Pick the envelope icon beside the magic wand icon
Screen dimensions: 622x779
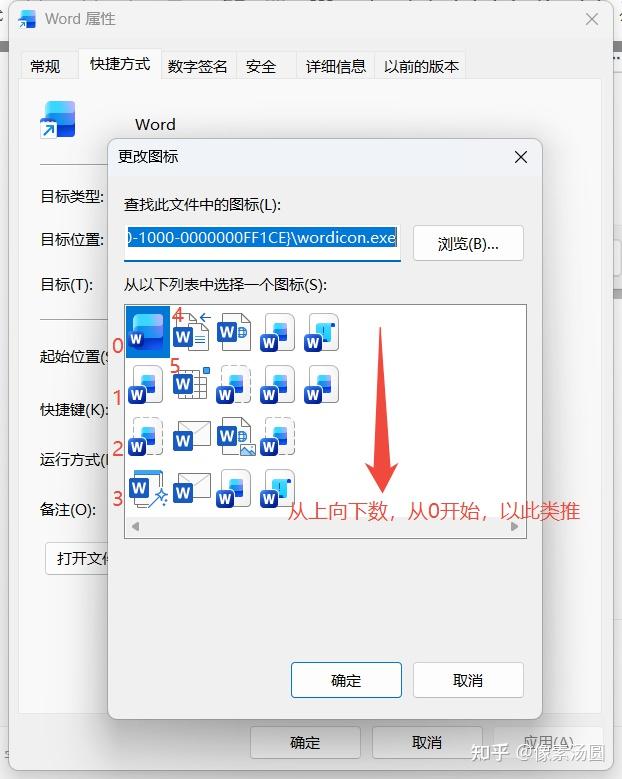pyautogui.click(x=192, y=488)
